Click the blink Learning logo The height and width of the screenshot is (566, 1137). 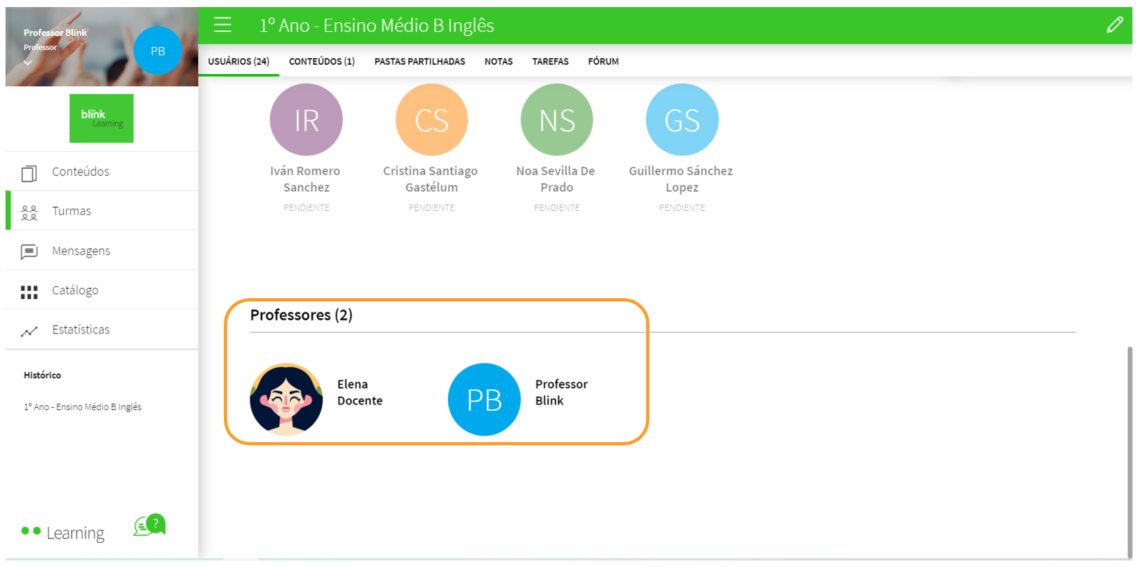click(x=101, y=118)
